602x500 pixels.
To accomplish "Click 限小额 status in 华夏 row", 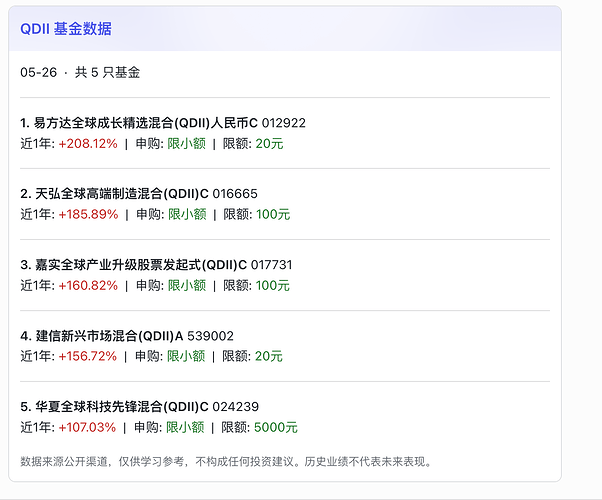I will coord(185,427).
